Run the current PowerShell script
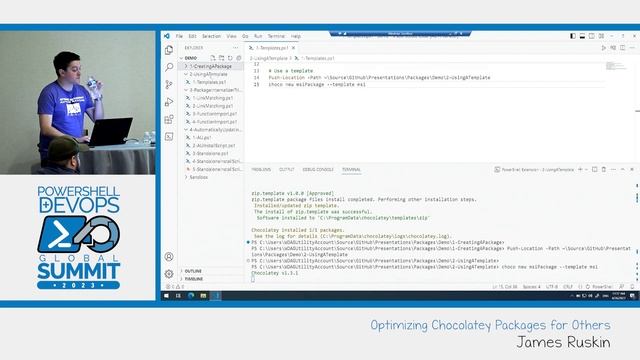The width and height of the screenshot is (640, 360). coord(604,48)
